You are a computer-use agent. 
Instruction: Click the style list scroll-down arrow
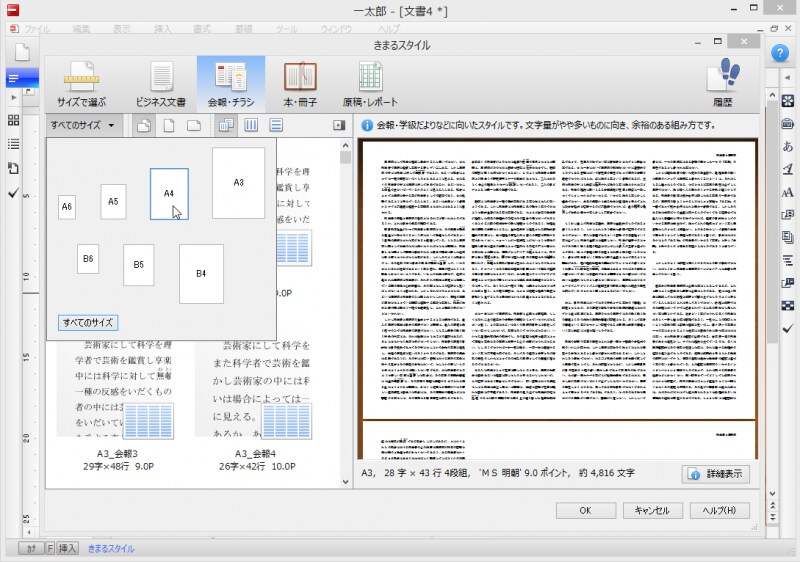pyautogui.click(x=345, y=481)
